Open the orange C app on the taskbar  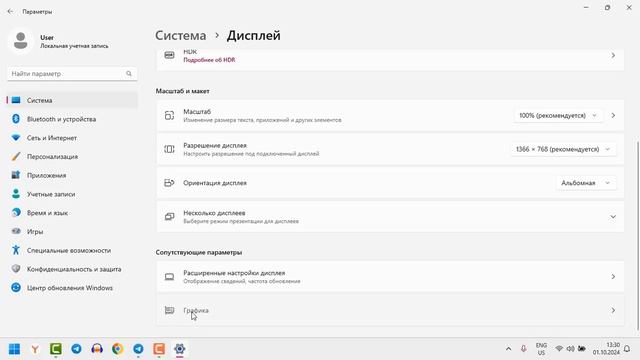(x=159, y=349)
